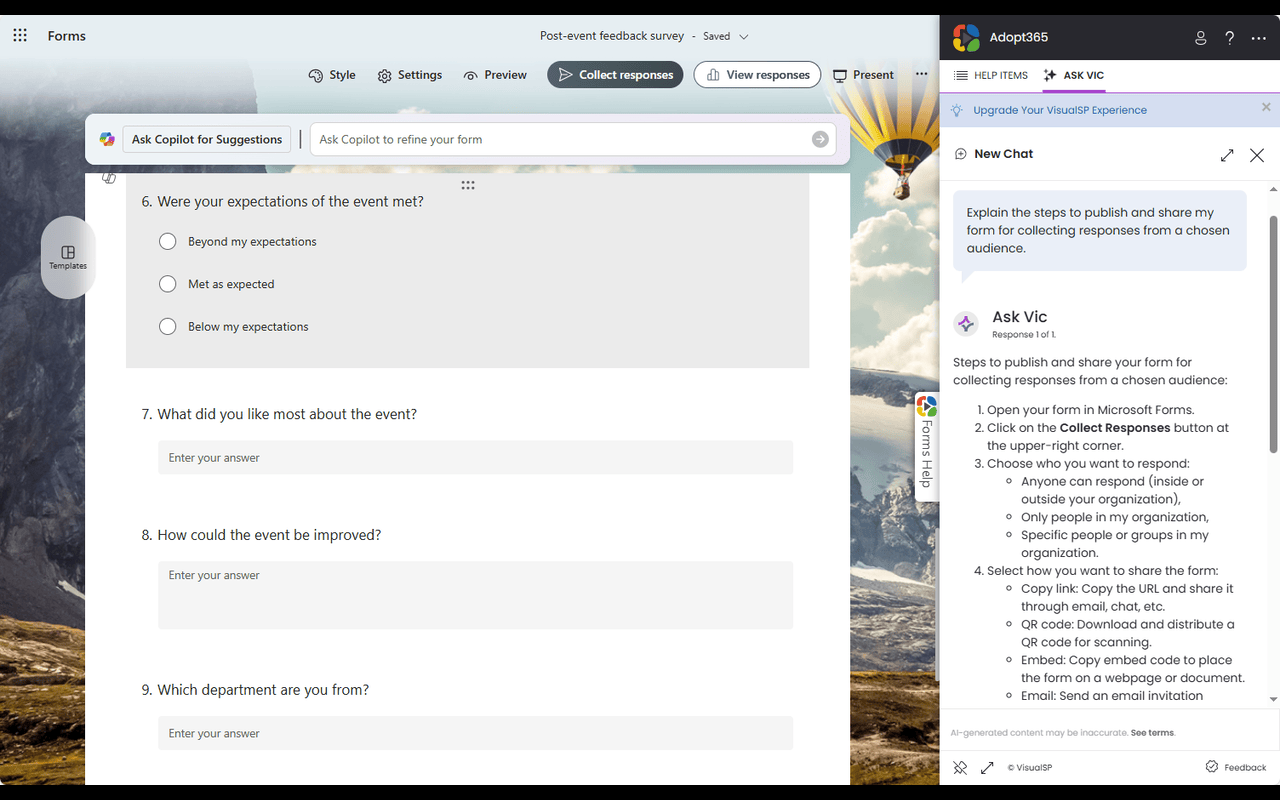The width and height of the screenshot is (1280, 800).
Task: Click the Preview eye icon
Action: point(471,76)
